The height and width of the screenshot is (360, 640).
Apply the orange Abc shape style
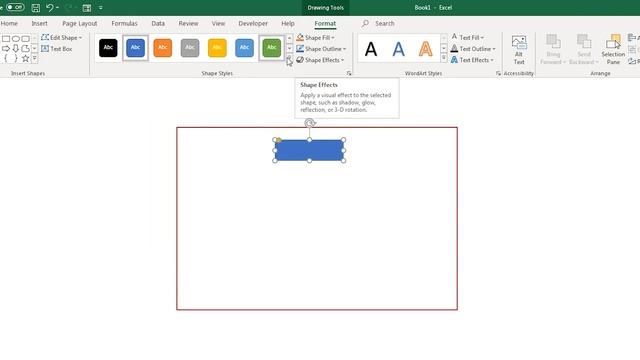(162, 48)
